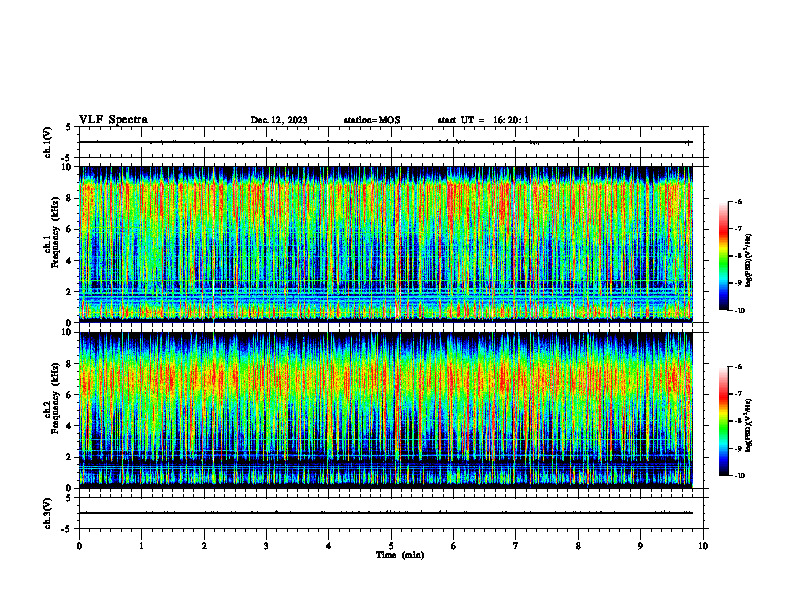Screen dimensions: 792x612
Task: Click time axis tick label "5"
Action: point(391,546)
